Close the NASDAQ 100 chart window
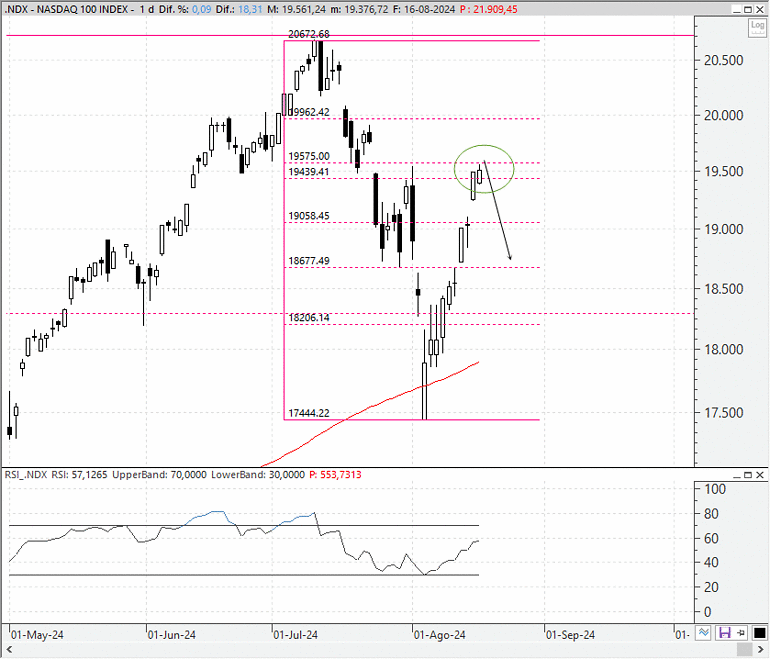 [x=760, y=9]
